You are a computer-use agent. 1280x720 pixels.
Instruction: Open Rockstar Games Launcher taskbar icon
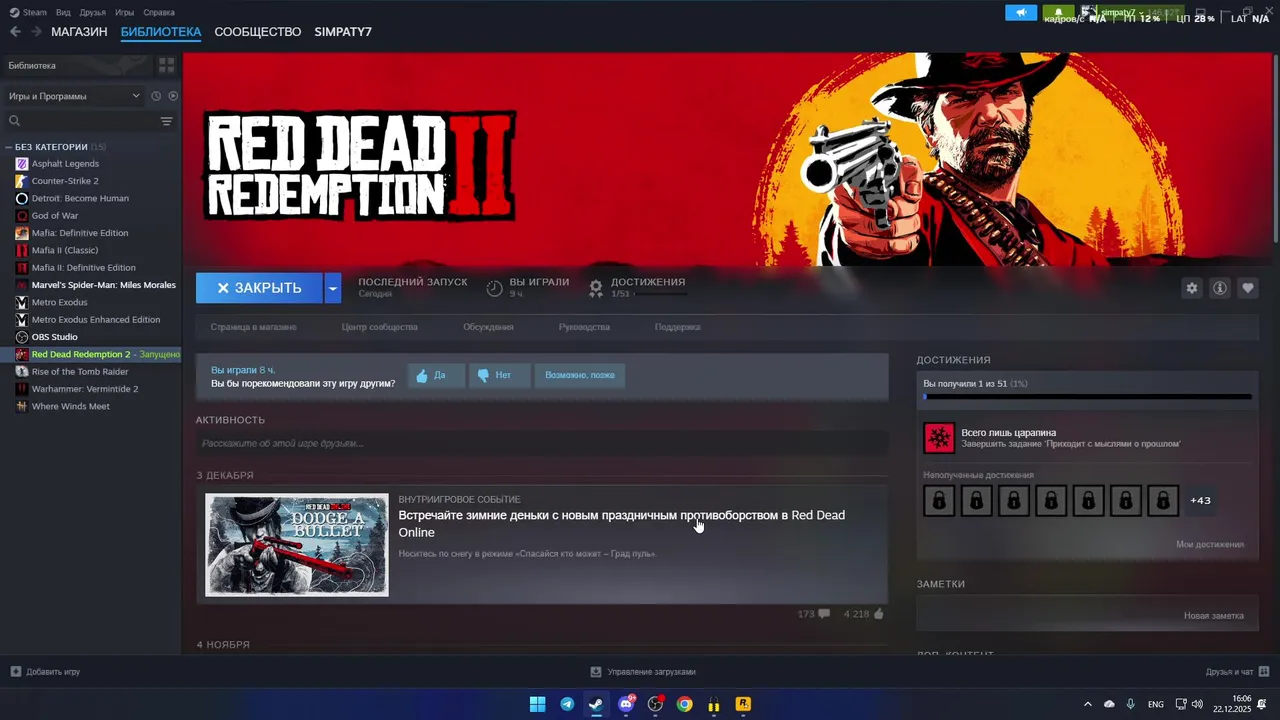[743, 704]
